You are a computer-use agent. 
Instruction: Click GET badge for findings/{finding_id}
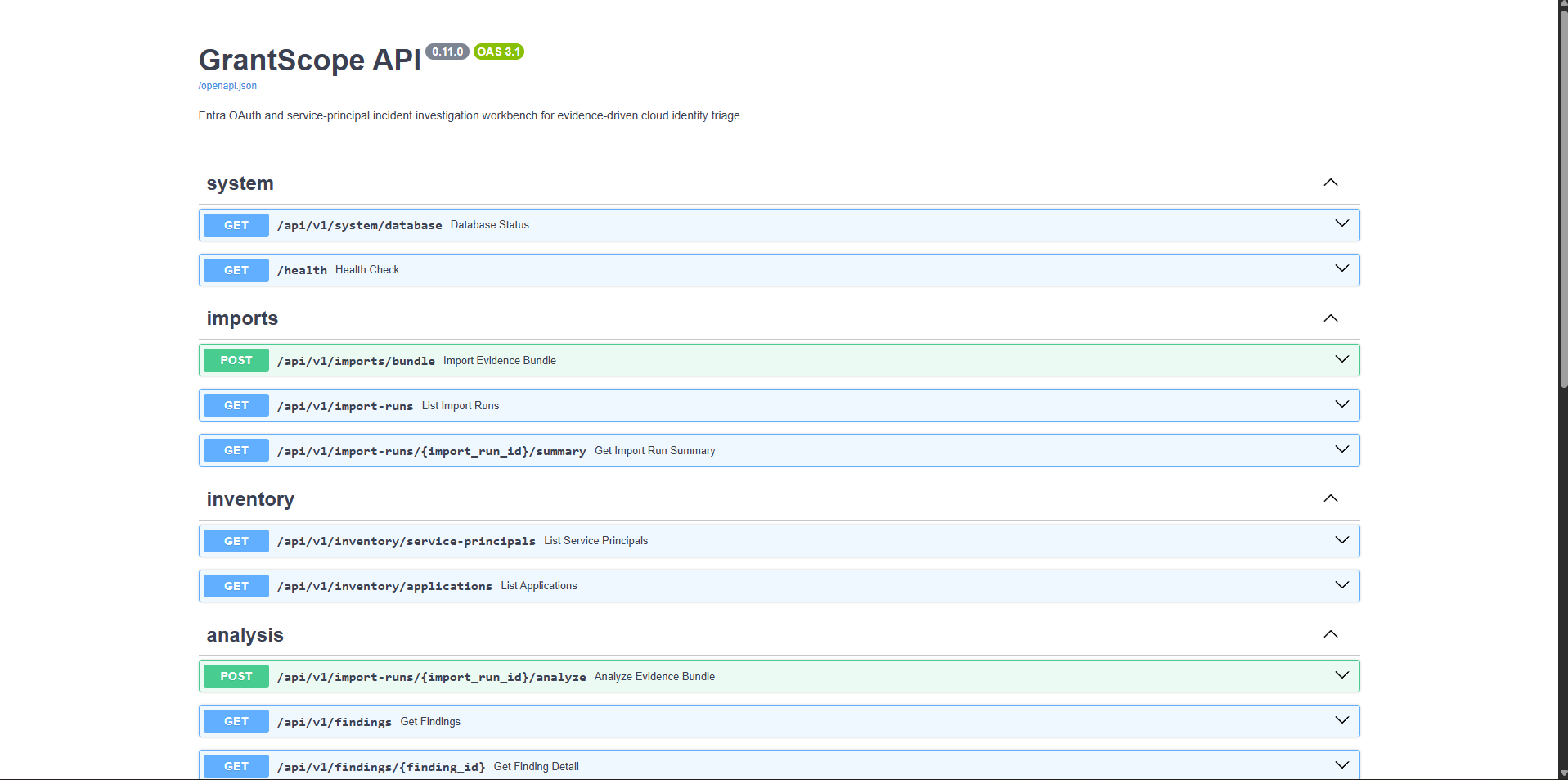(236, 766)
